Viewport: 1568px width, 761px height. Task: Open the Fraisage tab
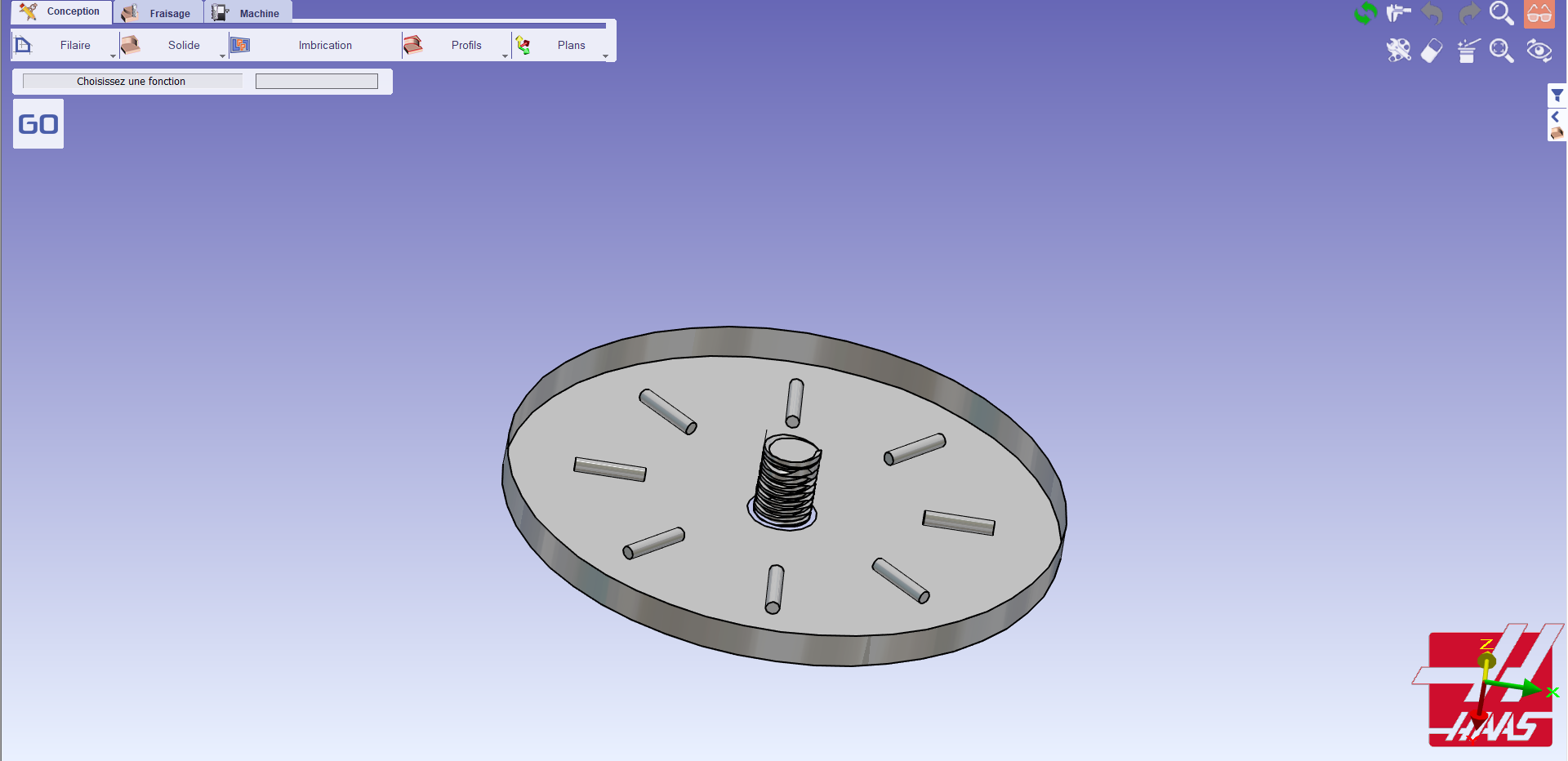click(158, 13)
